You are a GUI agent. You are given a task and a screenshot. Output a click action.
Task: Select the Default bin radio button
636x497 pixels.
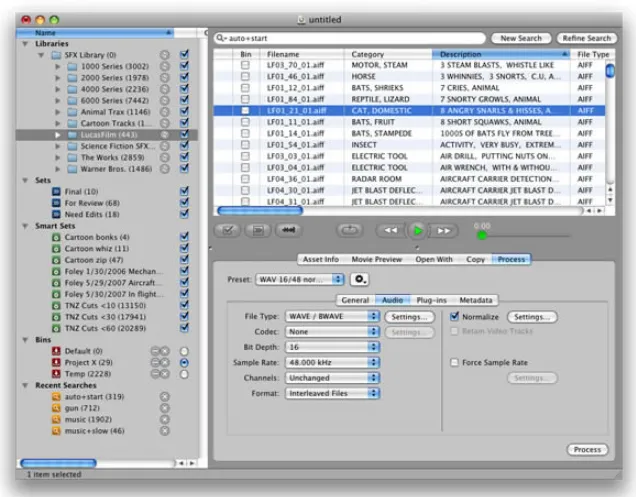click(x=184, y=351)
